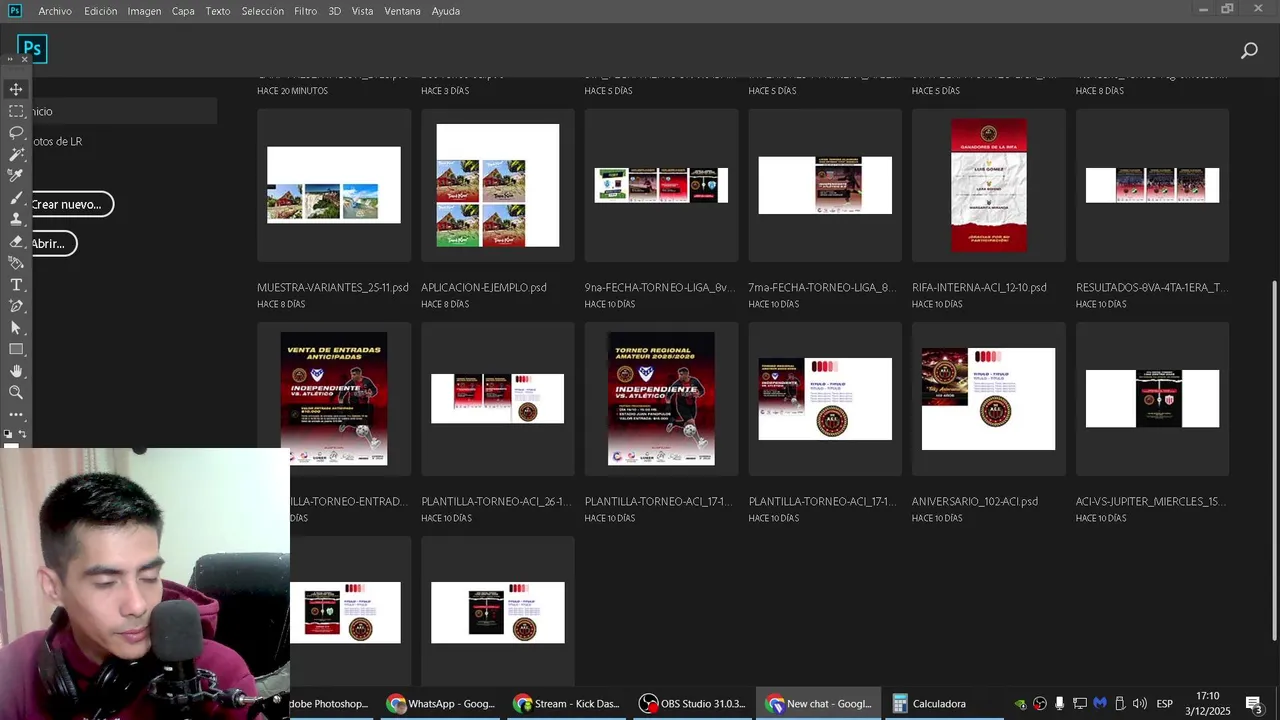Open 9na-FECHA-TORNEO-LIGA thumbnail
Image resolution: width=1280 pixels, height=720 pixels.
point(661,185)
